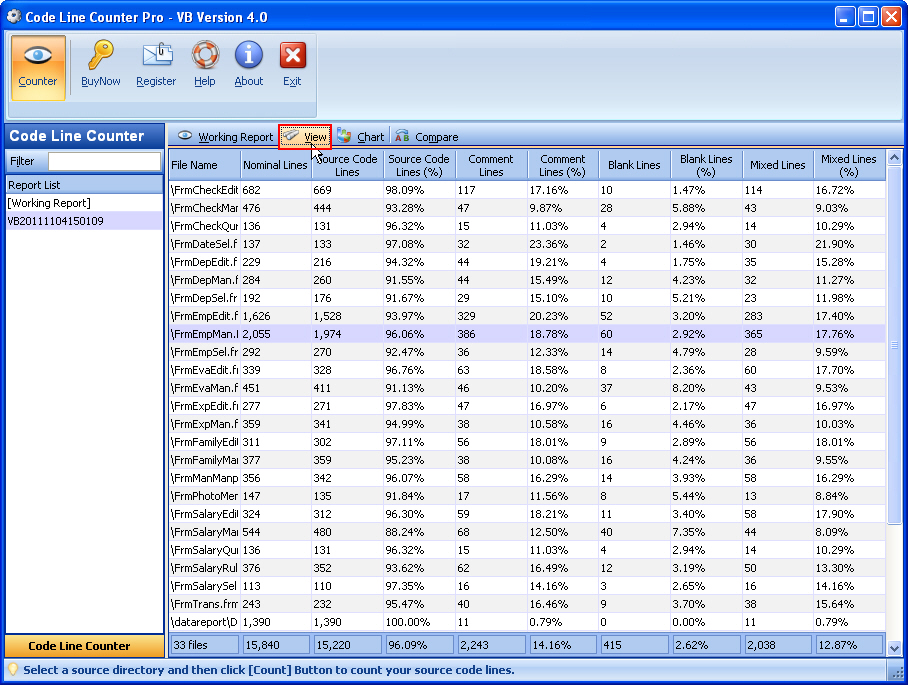
Task: Click the Code Line Counter bottom bar button
Action: (85, 646)
